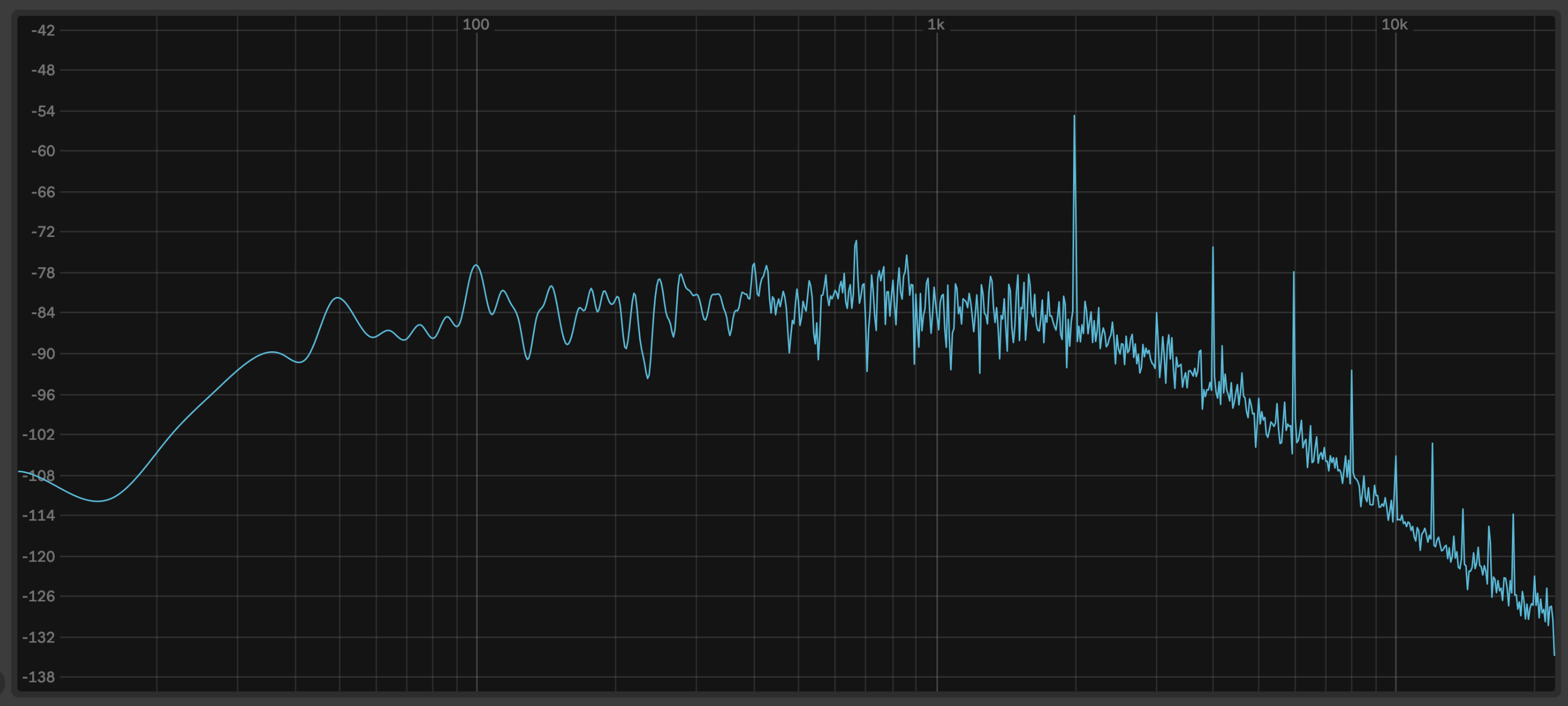Click the -90 dB scale label
Image resolution: width=1568 pixels, height=706 pixels.
click(x=42, y=354)
